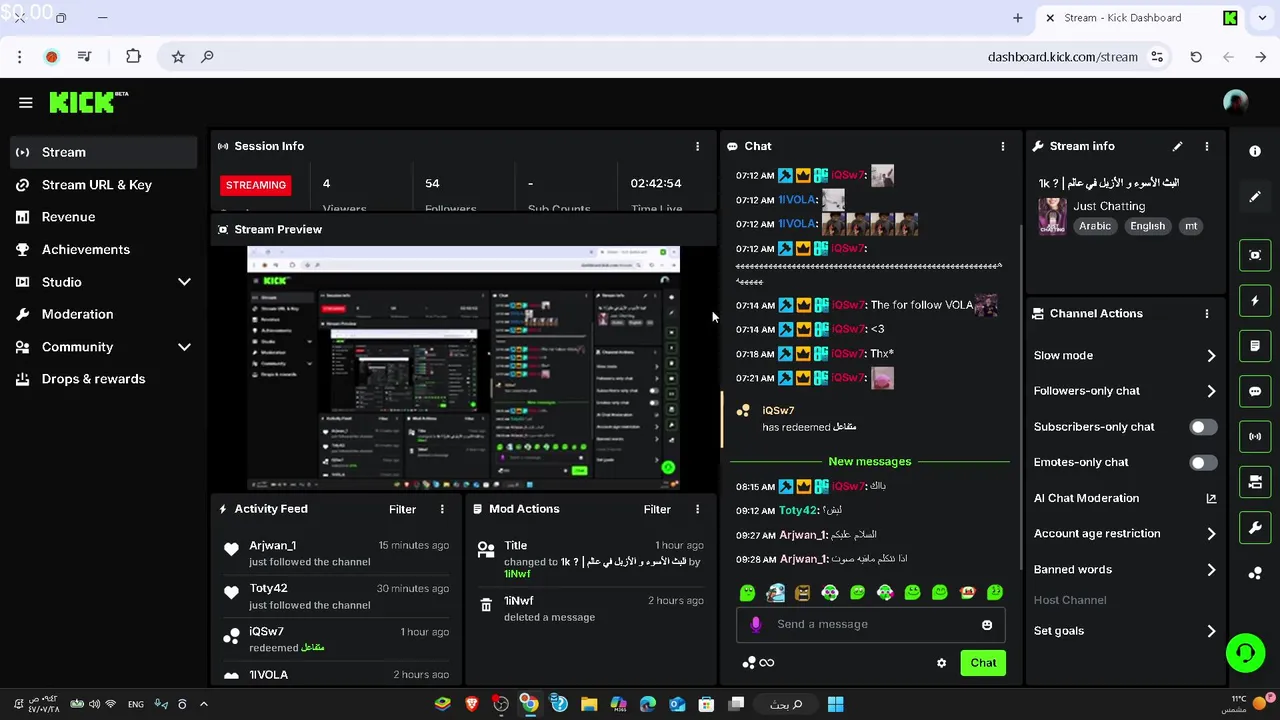Open the green support headset button
Image resolution: width=1280 pixels, height=720 pixels.
pyautogui.click(x=1245, y=653)
